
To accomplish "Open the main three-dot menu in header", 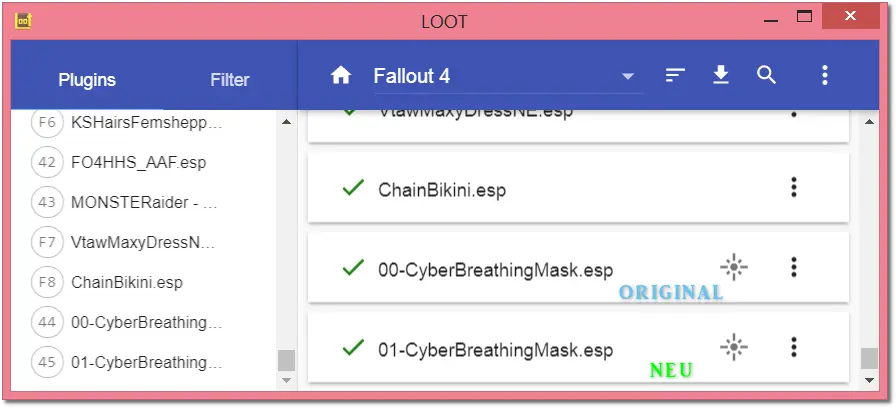I will click(825, 75).
